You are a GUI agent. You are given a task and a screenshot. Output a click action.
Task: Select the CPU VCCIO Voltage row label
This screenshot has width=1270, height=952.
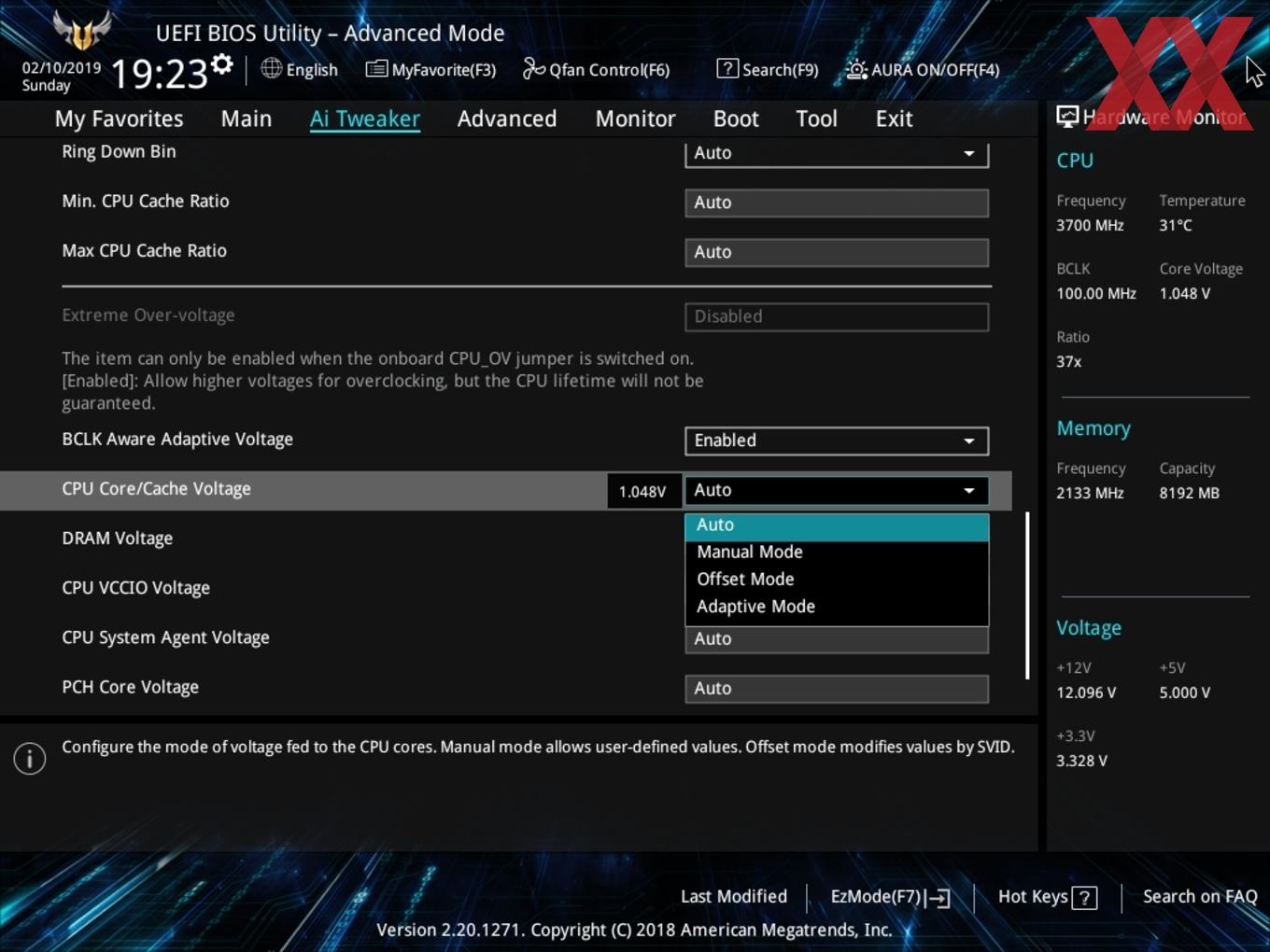pos(136,588)
